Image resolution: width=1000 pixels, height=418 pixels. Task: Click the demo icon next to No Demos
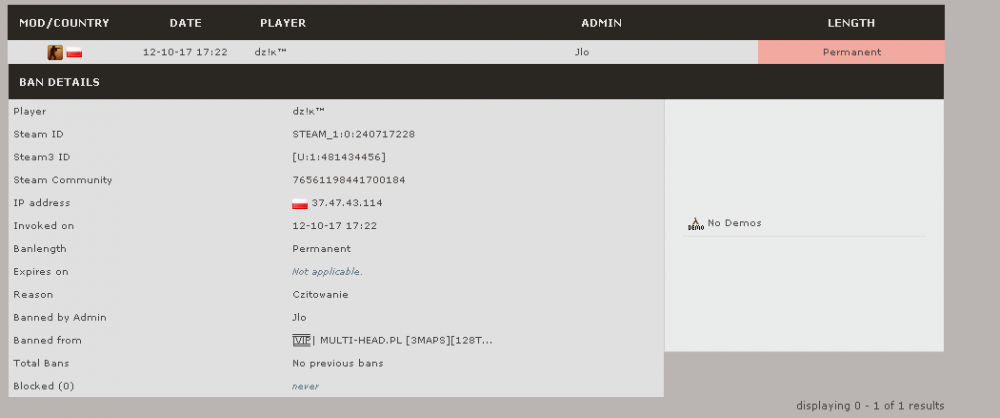[696, 224]
